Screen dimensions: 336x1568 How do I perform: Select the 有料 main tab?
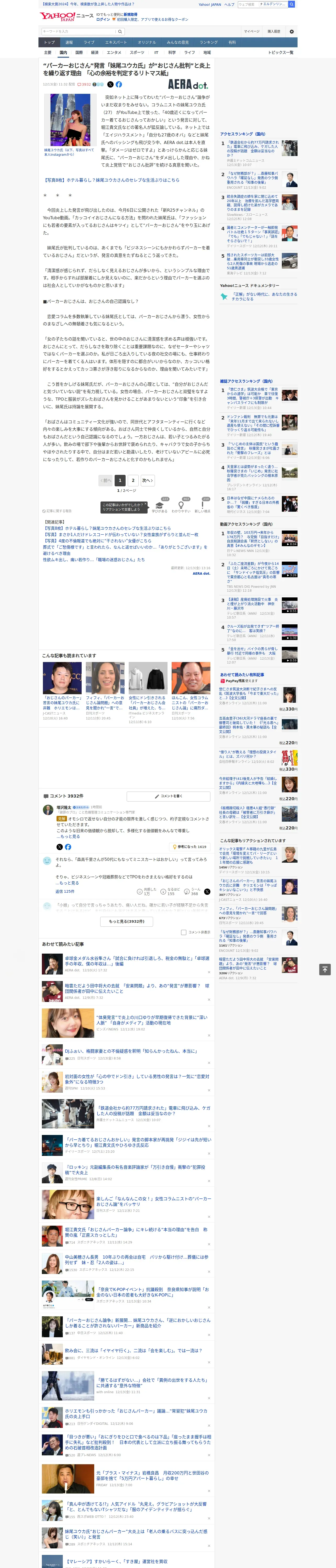click(x=232, y=42)
